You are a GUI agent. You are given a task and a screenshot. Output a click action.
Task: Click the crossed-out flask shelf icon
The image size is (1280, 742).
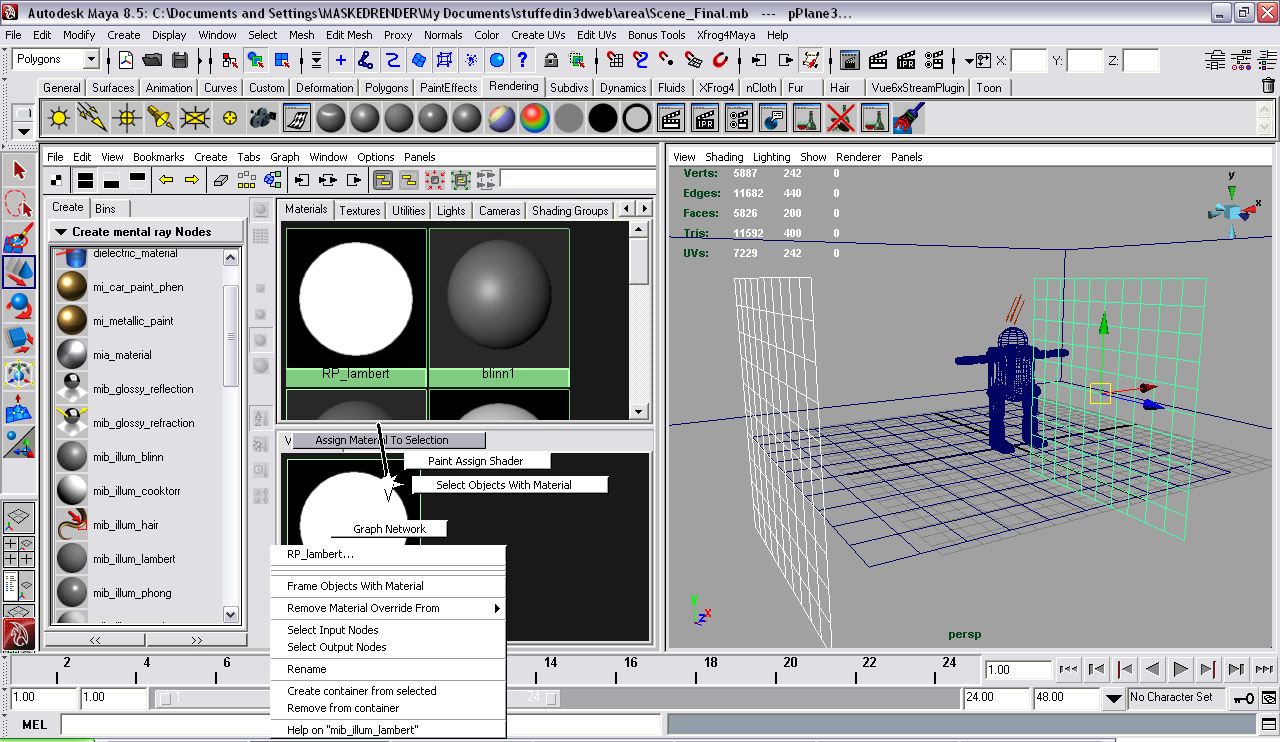[x=840, y=119]
